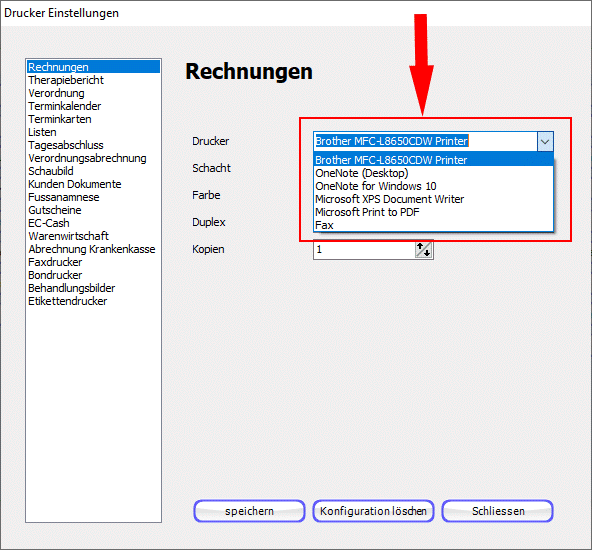This screenshot has width=592, height=550.
Task: Click the speichern button
Action: tap(249, 511)
